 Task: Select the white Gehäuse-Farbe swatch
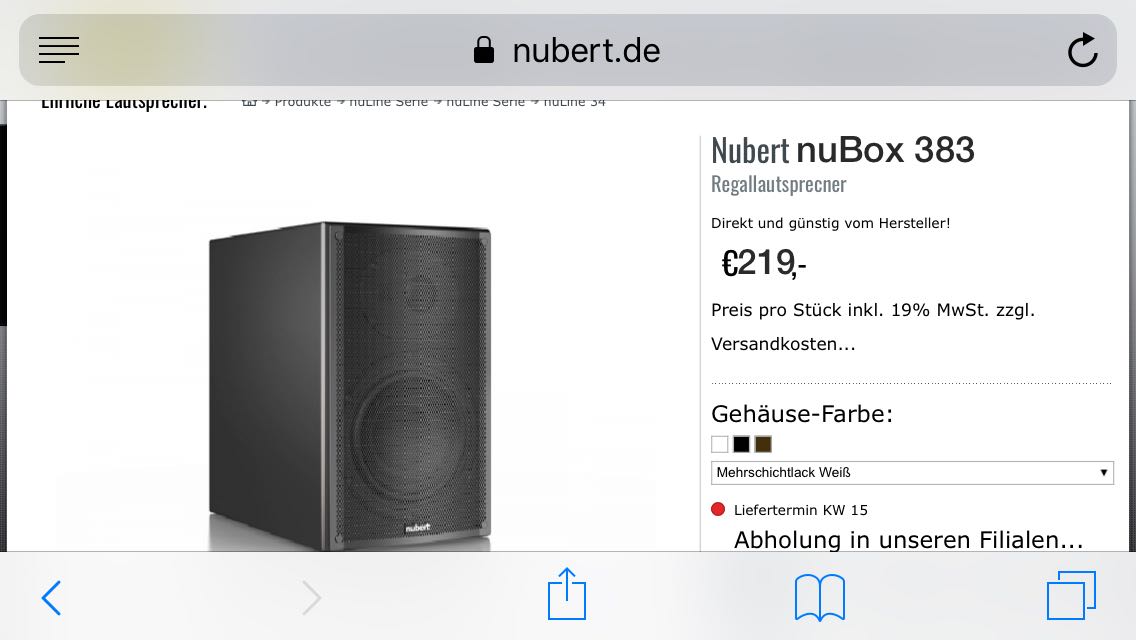720,444
